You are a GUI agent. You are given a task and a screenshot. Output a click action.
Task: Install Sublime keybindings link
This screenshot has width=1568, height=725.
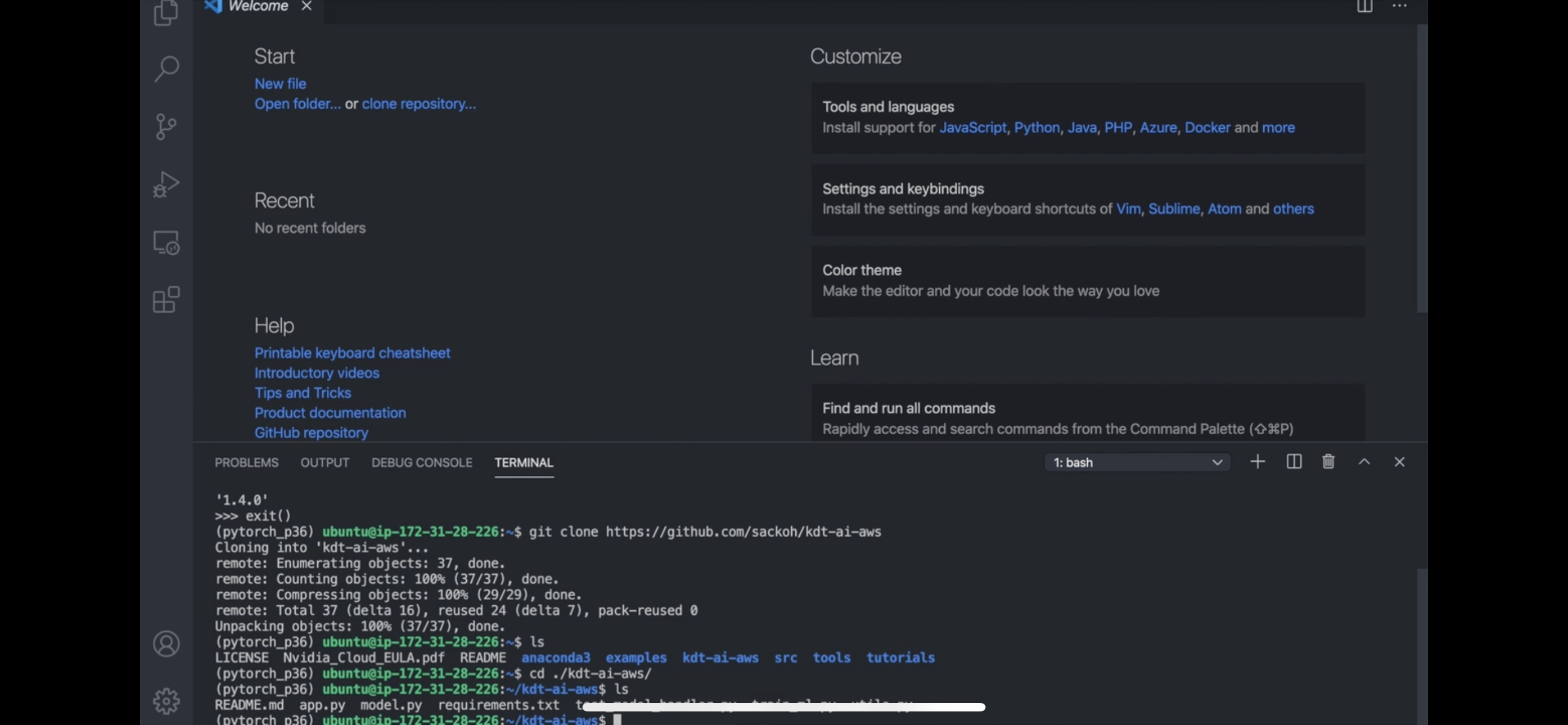[x=1173, y=209]
